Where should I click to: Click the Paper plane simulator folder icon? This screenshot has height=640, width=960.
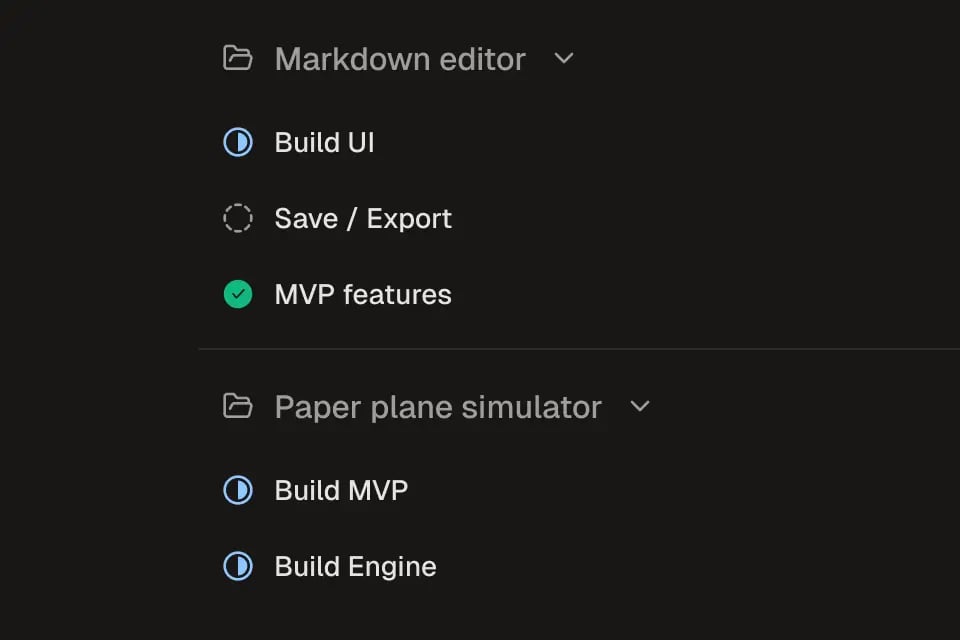pos(237,406)
